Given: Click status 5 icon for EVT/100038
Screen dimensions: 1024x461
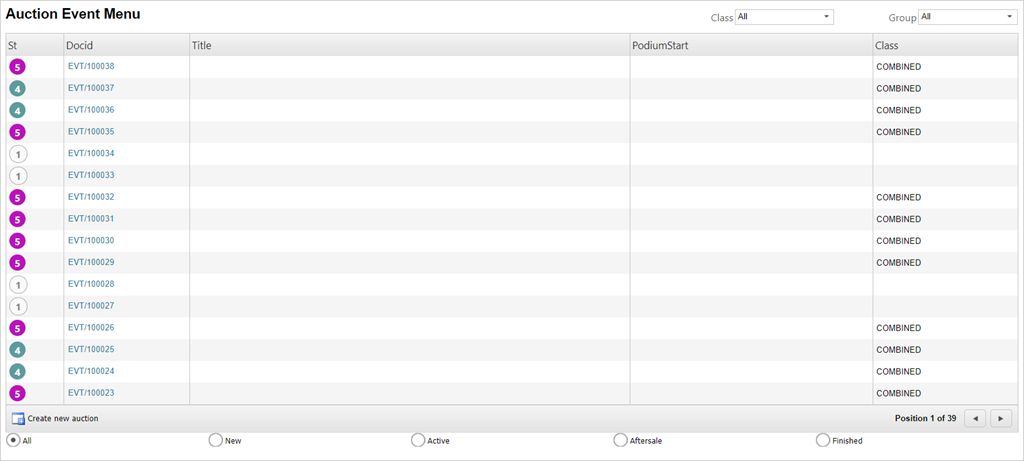Looking at the screenshot, I should pyautogui.click(x=17, y=67).
